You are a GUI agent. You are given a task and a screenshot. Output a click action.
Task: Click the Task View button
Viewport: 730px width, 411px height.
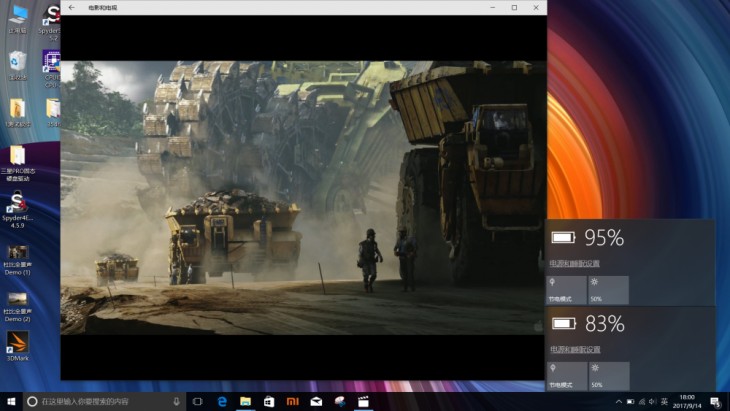point(197,401)
